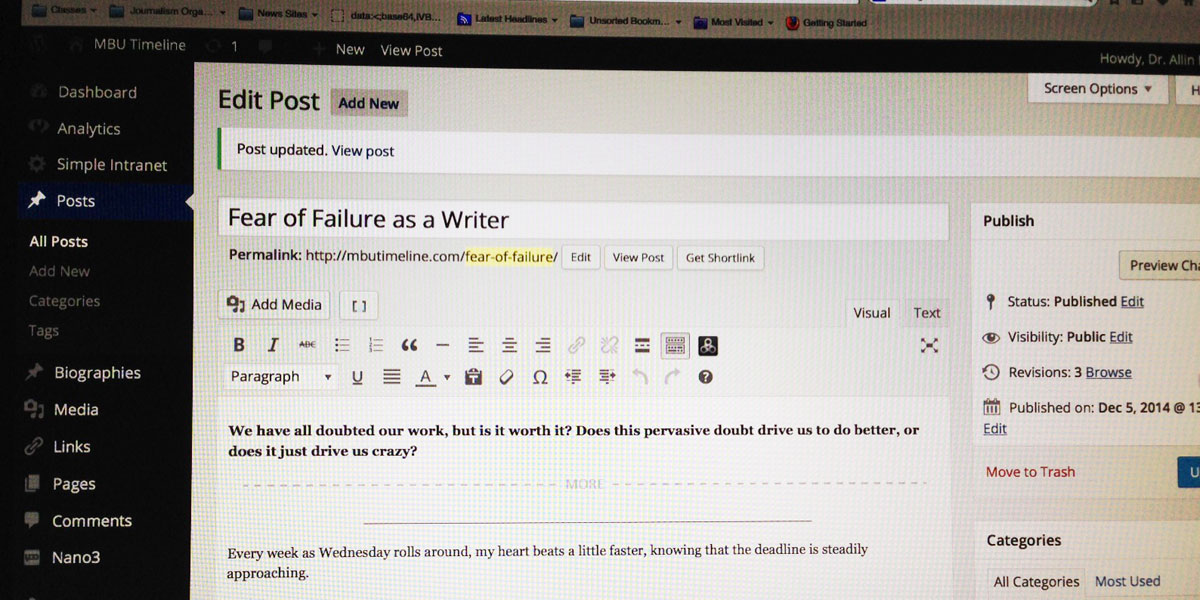Image resolution: width=1200 pixels, height=600 pixels.
Task: Toggle strikethrough formatting
Action: click(307, 345)
